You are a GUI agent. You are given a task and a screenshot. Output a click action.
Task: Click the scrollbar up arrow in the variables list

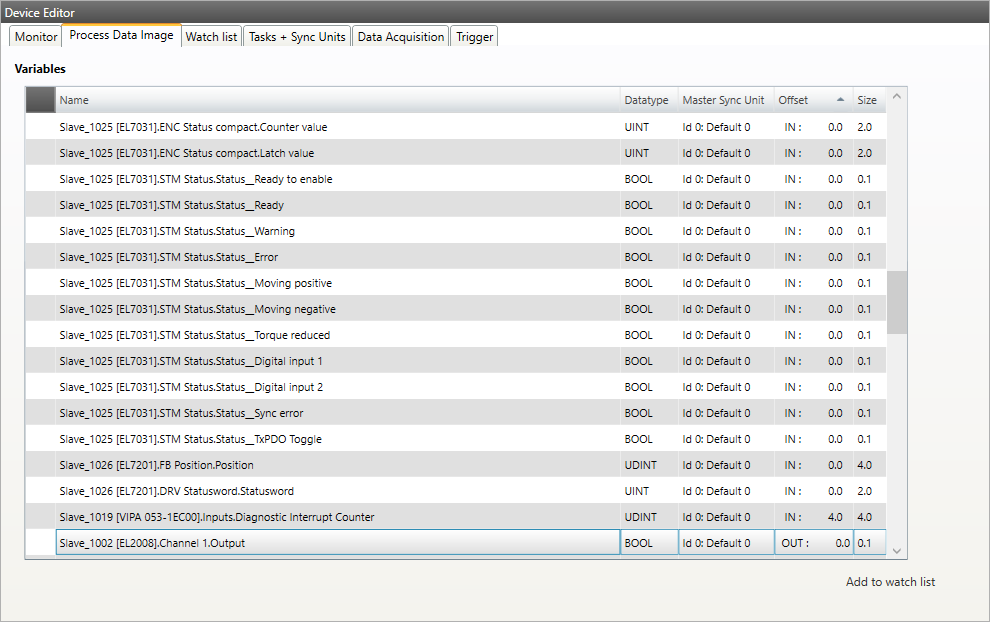tap(897, 95)
